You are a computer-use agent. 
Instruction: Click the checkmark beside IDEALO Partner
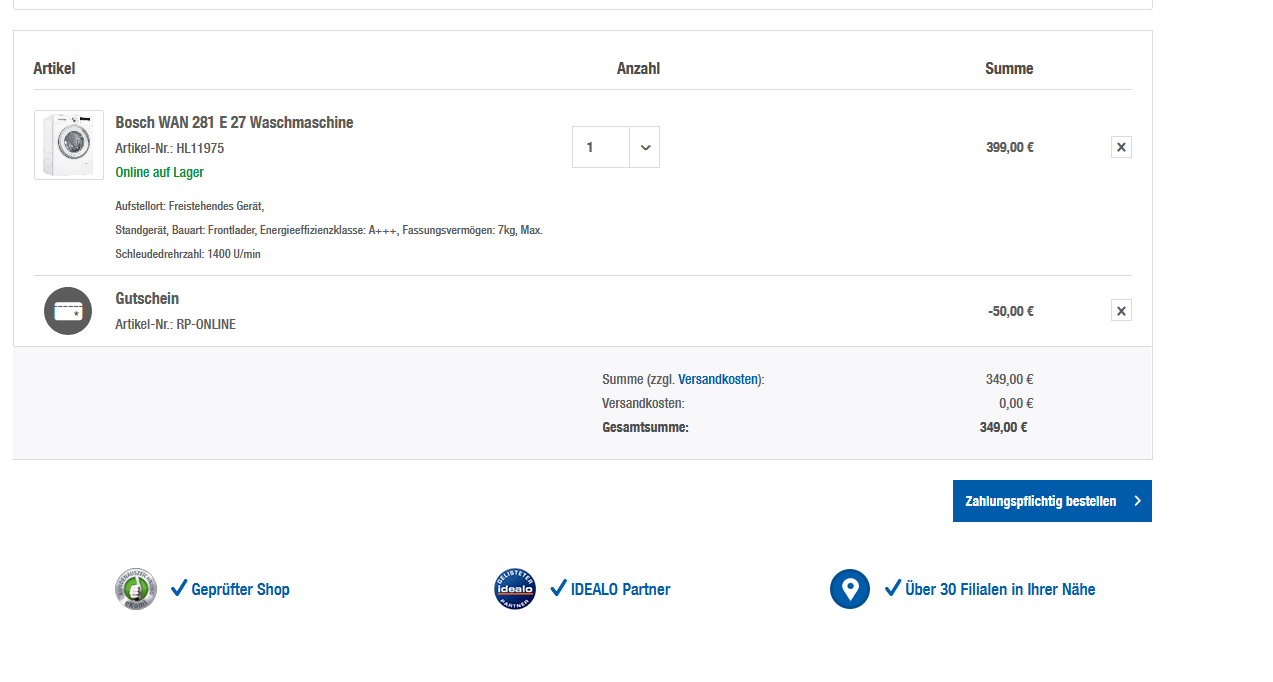coord(558,588)
